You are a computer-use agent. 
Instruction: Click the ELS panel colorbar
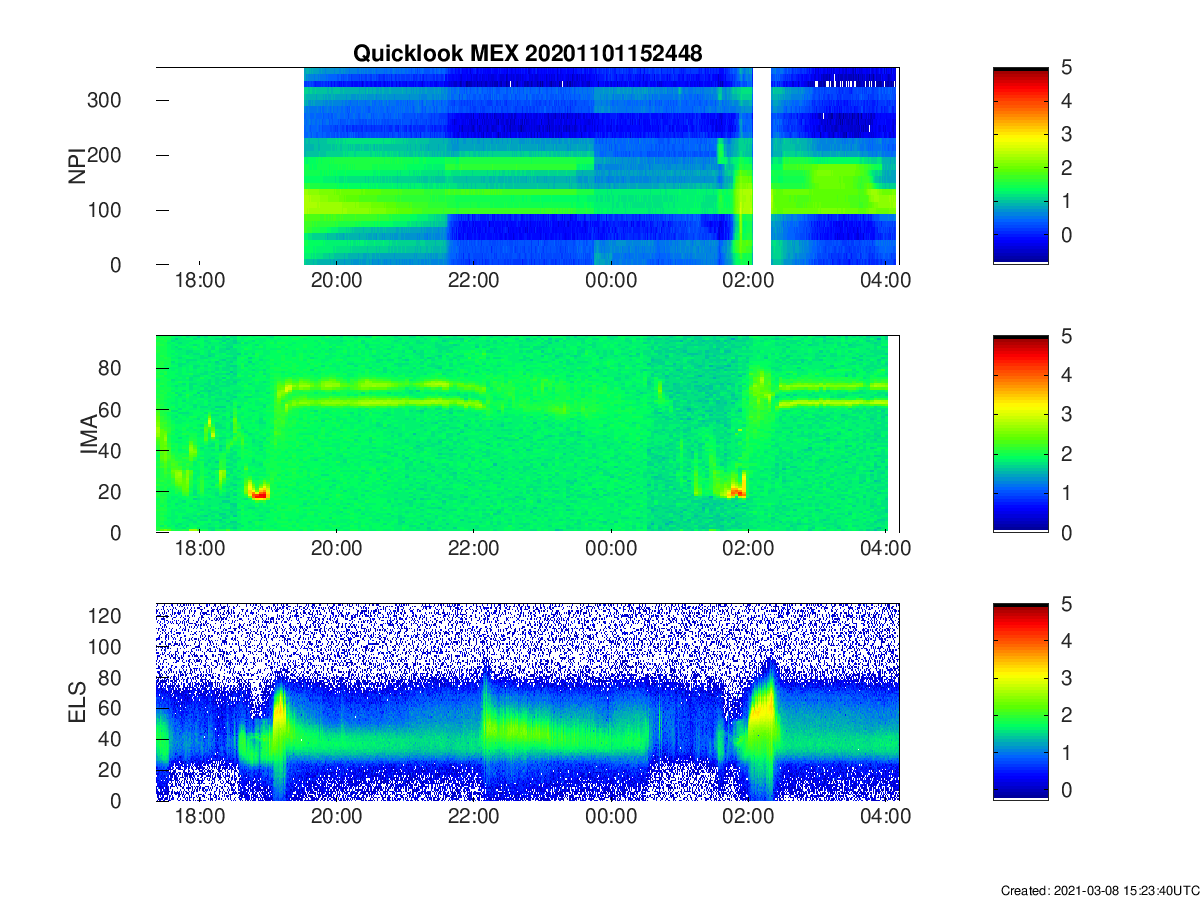pyautogui.click(x=1021, y=702)
